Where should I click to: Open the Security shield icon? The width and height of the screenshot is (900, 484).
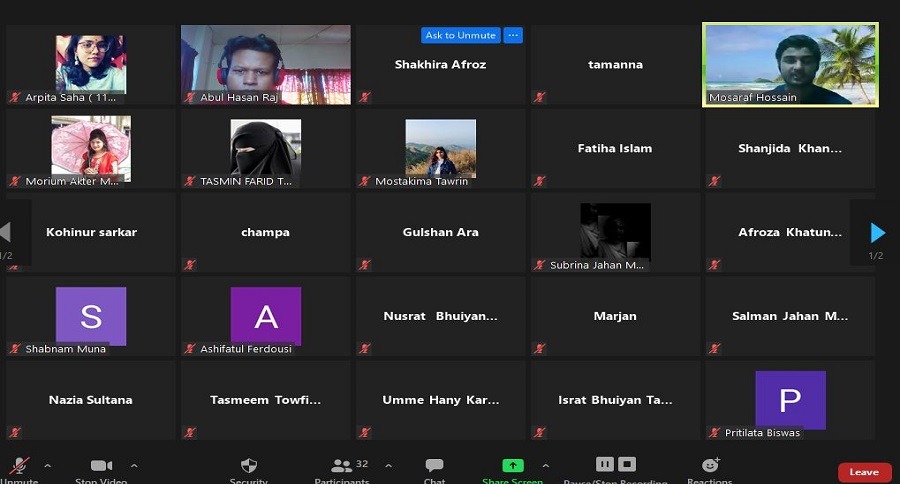point(249,466)
